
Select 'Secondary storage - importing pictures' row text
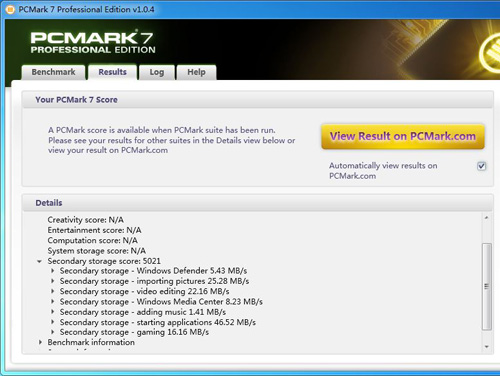(x=154, y=281)
